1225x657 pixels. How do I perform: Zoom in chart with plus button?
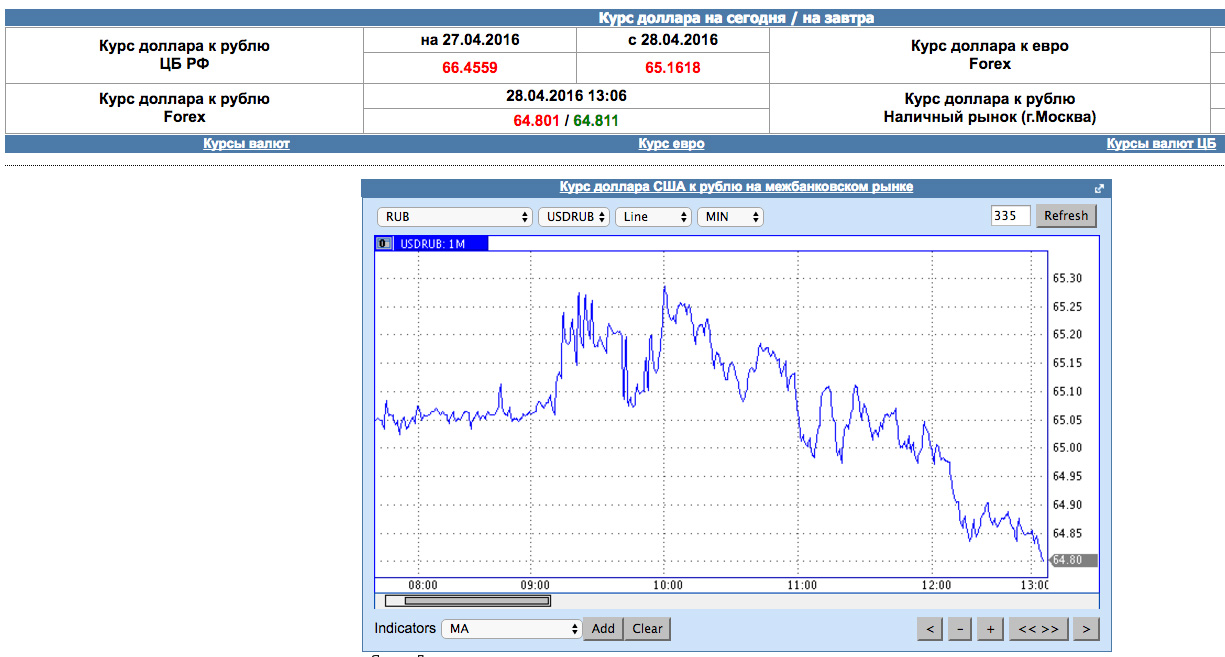[x=990, y=629]
